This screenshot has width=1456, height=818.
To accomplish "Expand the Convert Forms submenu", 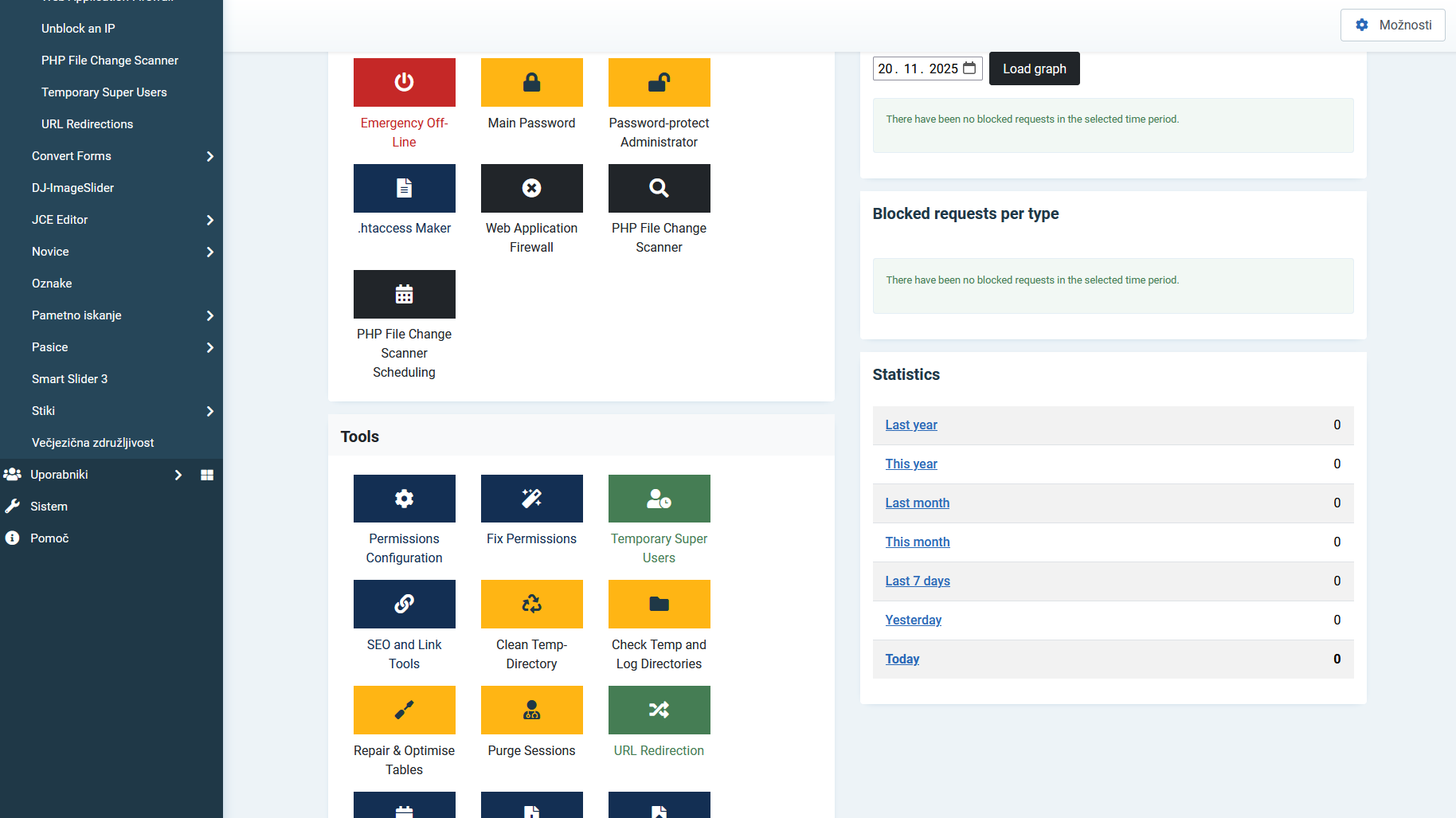I will coord(209,156).
